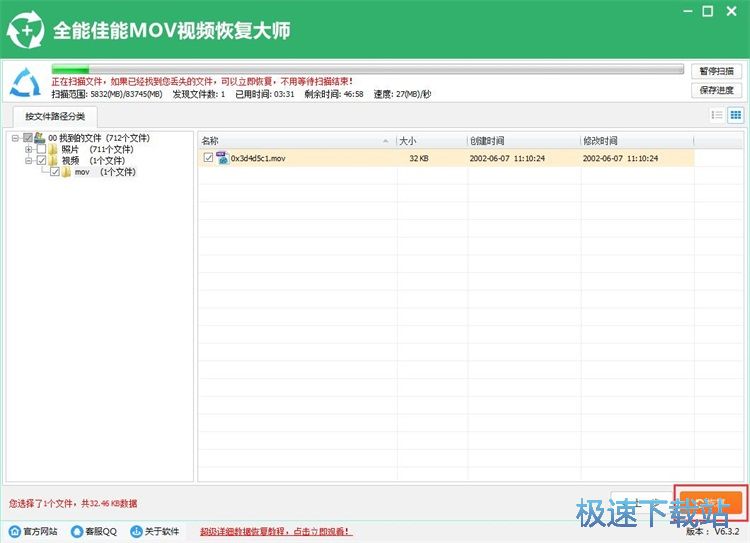
Task: Click the 全能佳能MOV视频恢复大师 title text
Action: click(171, 31)
